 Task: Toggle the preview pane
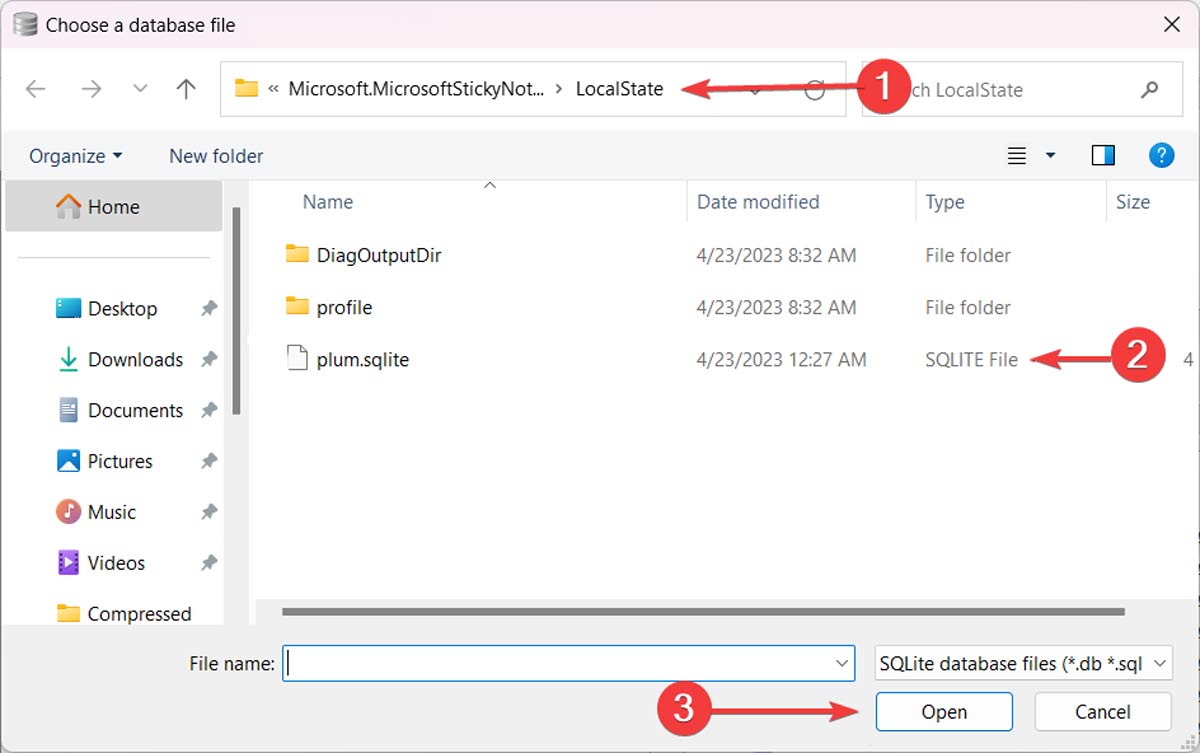(x=1103, y=155)
